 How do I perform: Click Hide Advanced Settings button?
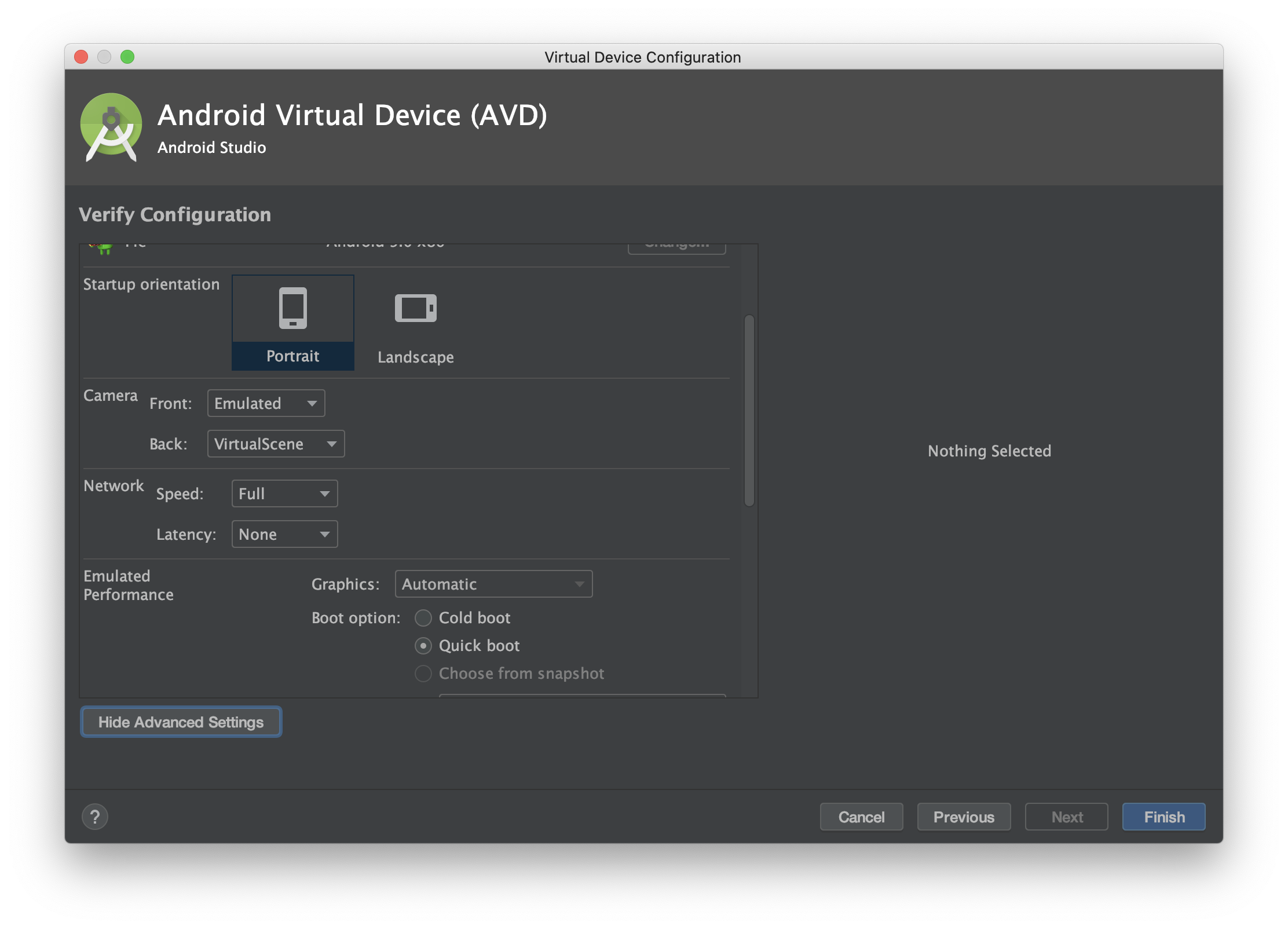point(181,722)
